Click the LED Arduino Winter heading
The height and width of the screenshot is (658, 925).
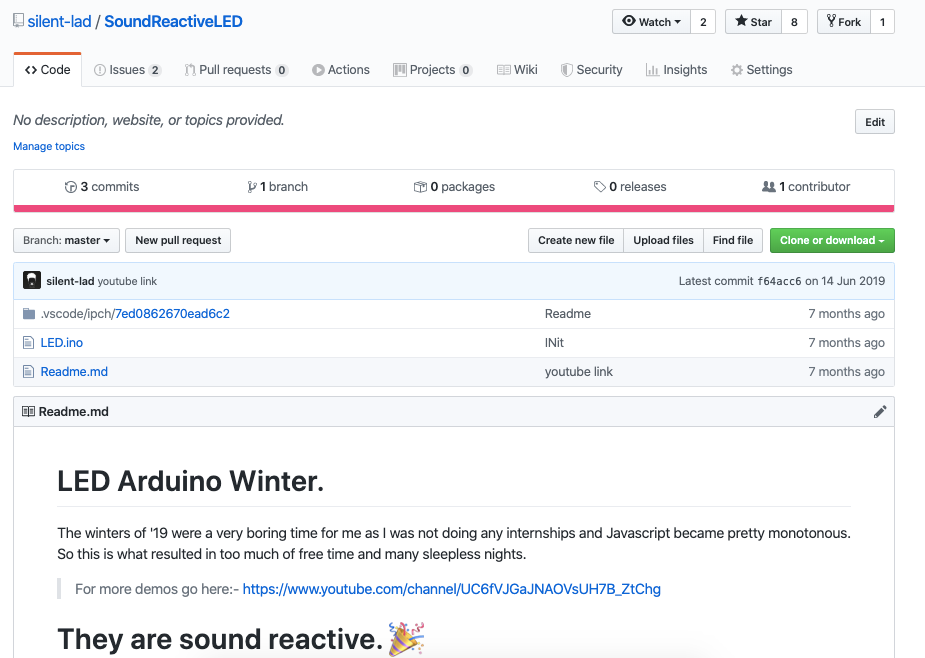click(x=191, y=481)
